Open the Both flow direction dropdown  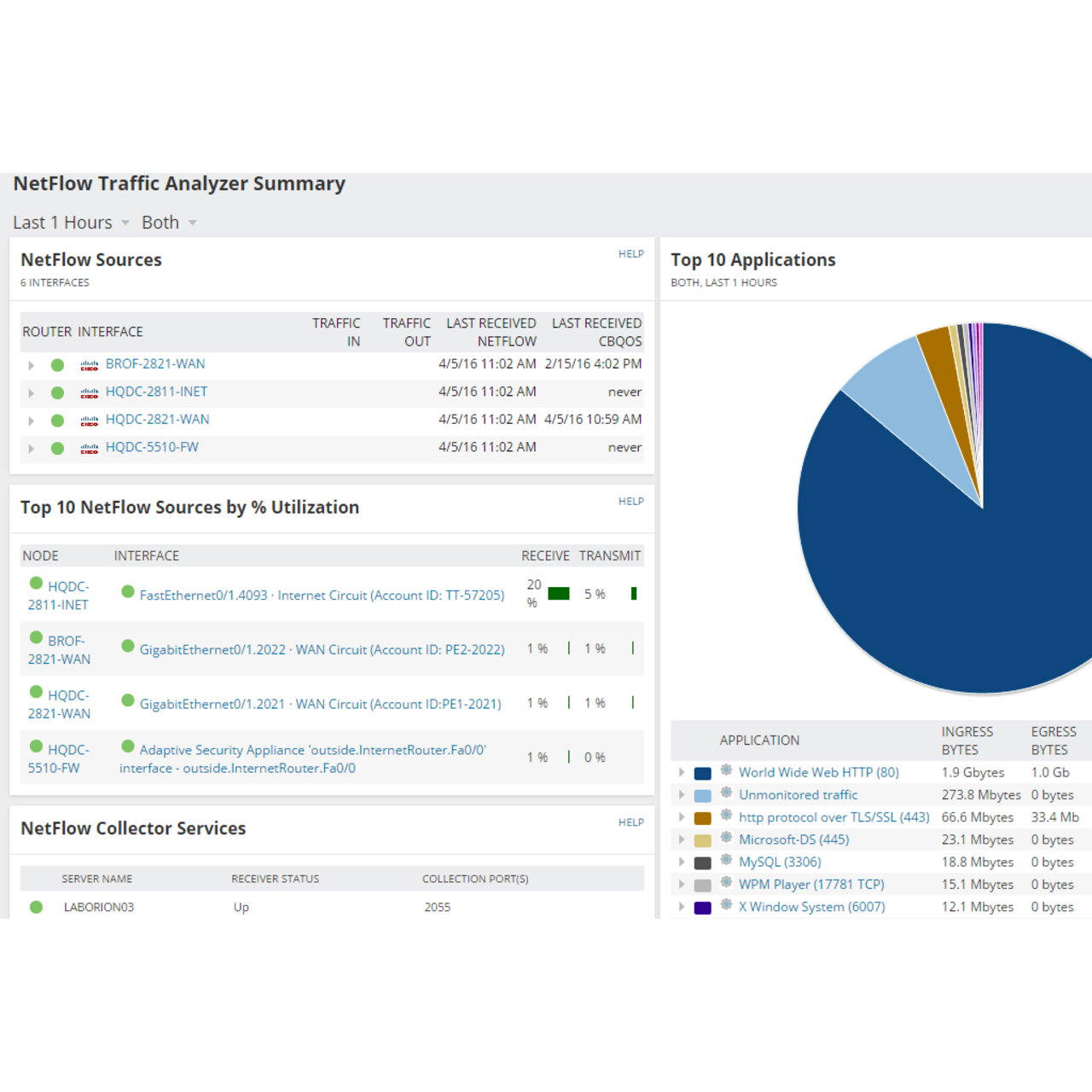(x=169, y=223)
